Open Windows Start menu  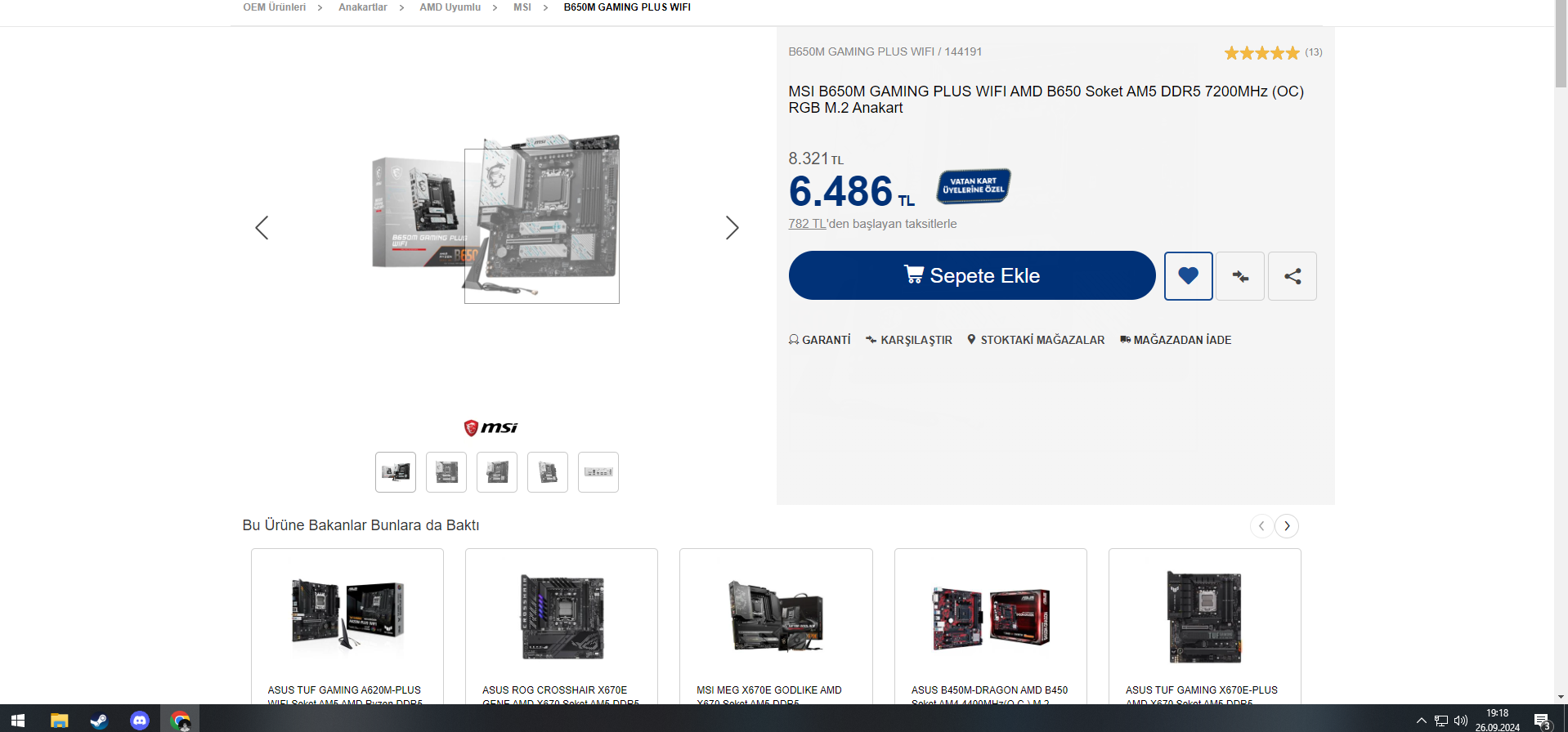point(18,721)
